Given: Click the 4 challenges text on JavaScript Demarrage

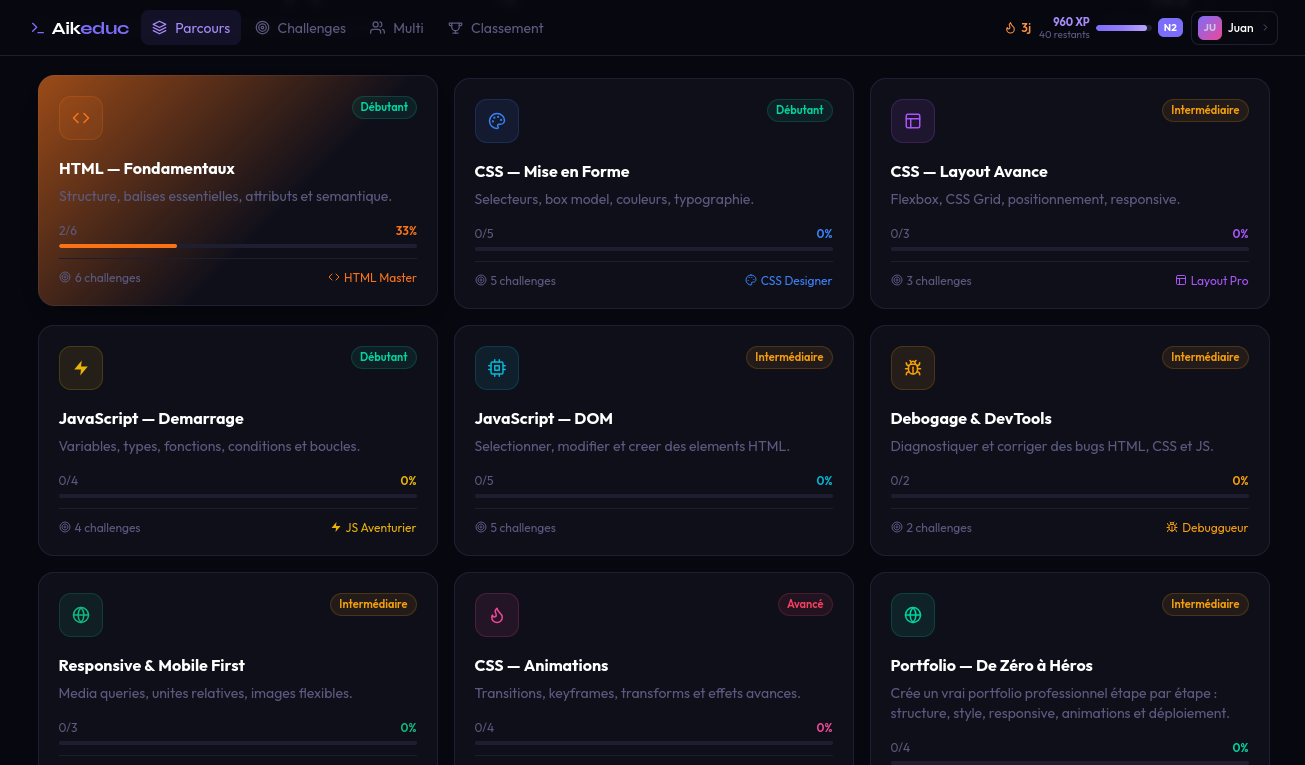Looking at the screenshot, I should tap(107, 528).
